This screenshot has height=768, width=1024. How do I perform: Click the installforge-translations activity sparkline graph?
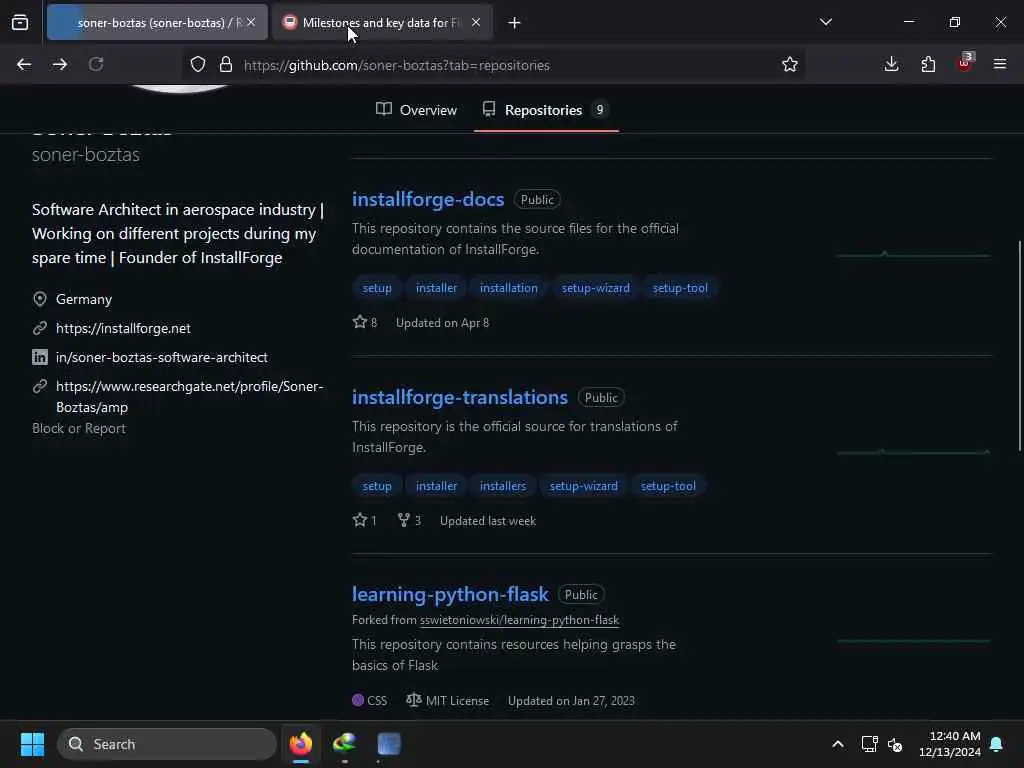[x=914, y=451]
